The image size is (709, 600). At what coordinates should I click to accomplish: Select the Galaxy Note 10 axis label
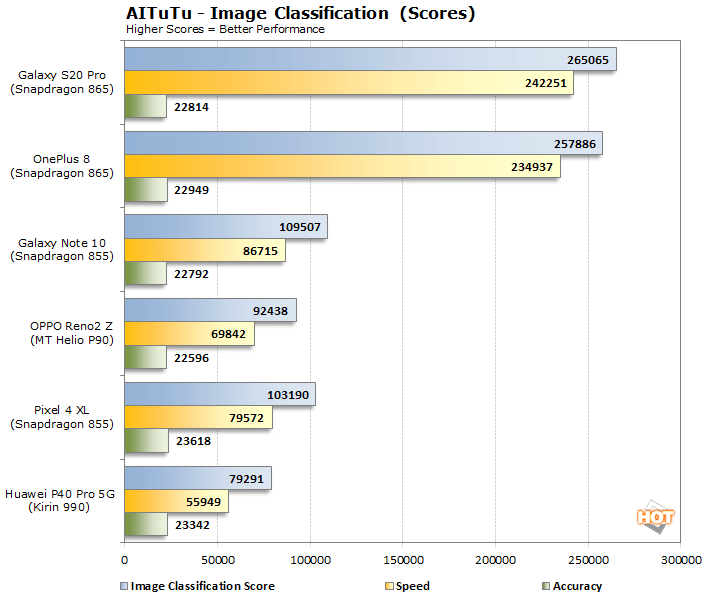tap(62, 250)
